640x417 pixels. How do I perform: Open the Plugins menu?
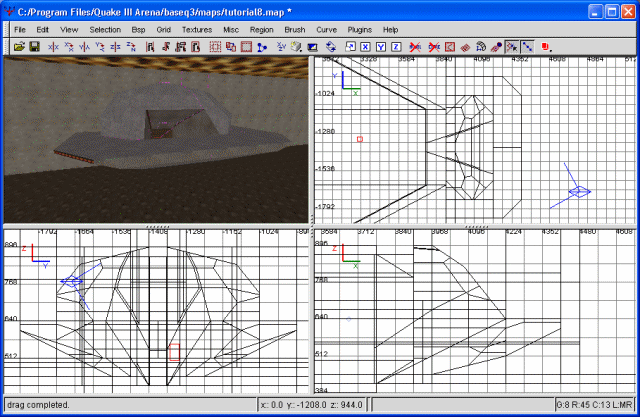(x=360, y=30)
